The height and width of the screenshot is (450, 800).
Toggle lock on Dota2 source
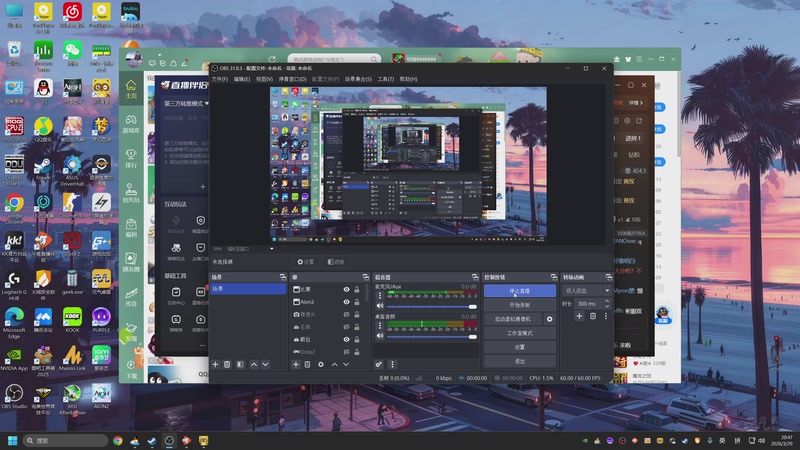coord(357,352)
